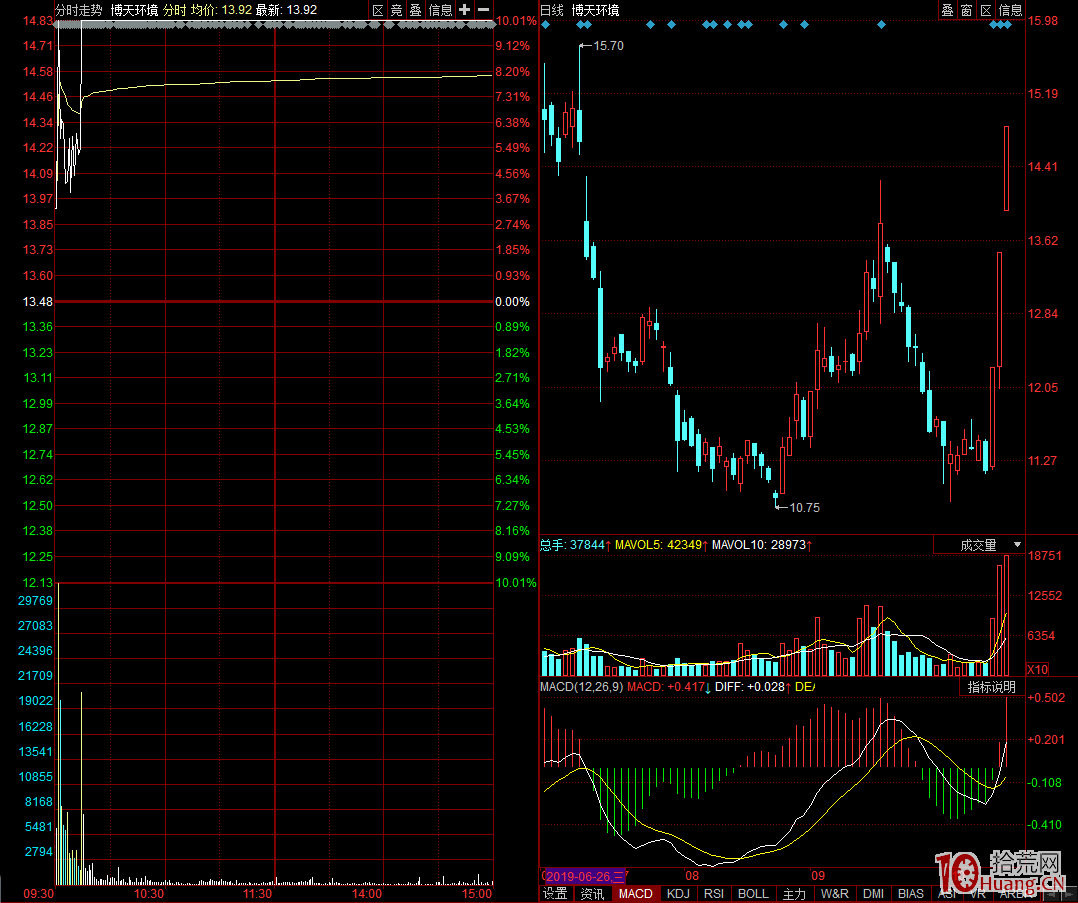Click the minus zoom icon on intraday chart
Image resolution: width=1078 pixels, height=903 pixels.
point(483,10)
